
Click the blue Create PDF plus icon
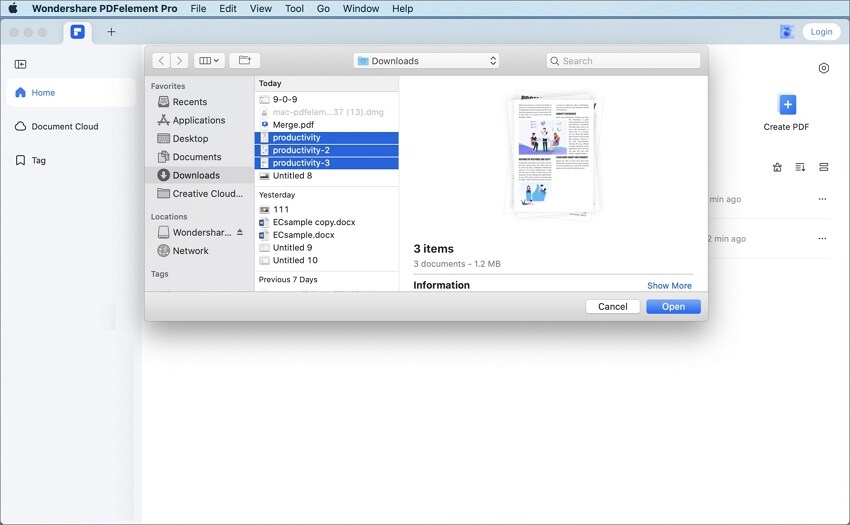click(x=787, y=104)
